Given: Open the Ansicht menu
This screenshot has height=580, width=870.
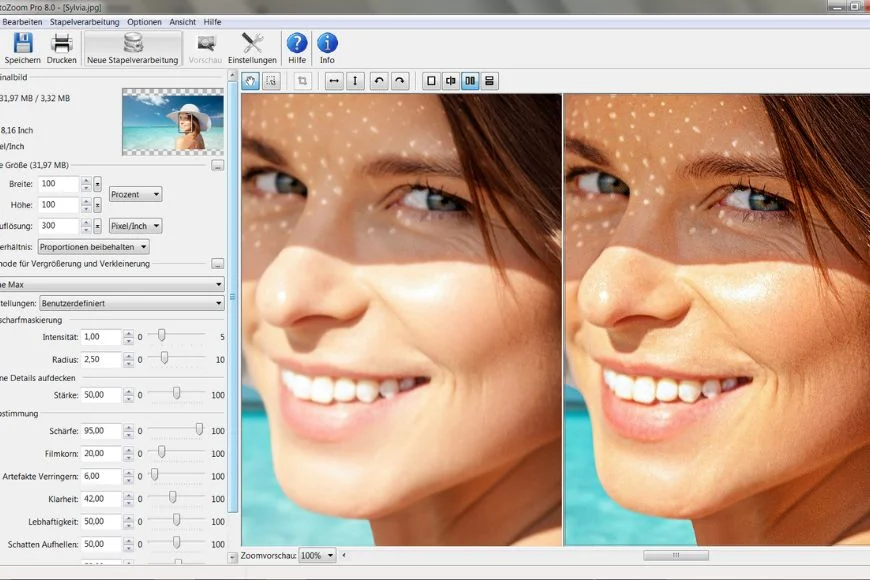Looking at the screenshot, I should pos(182,21).
